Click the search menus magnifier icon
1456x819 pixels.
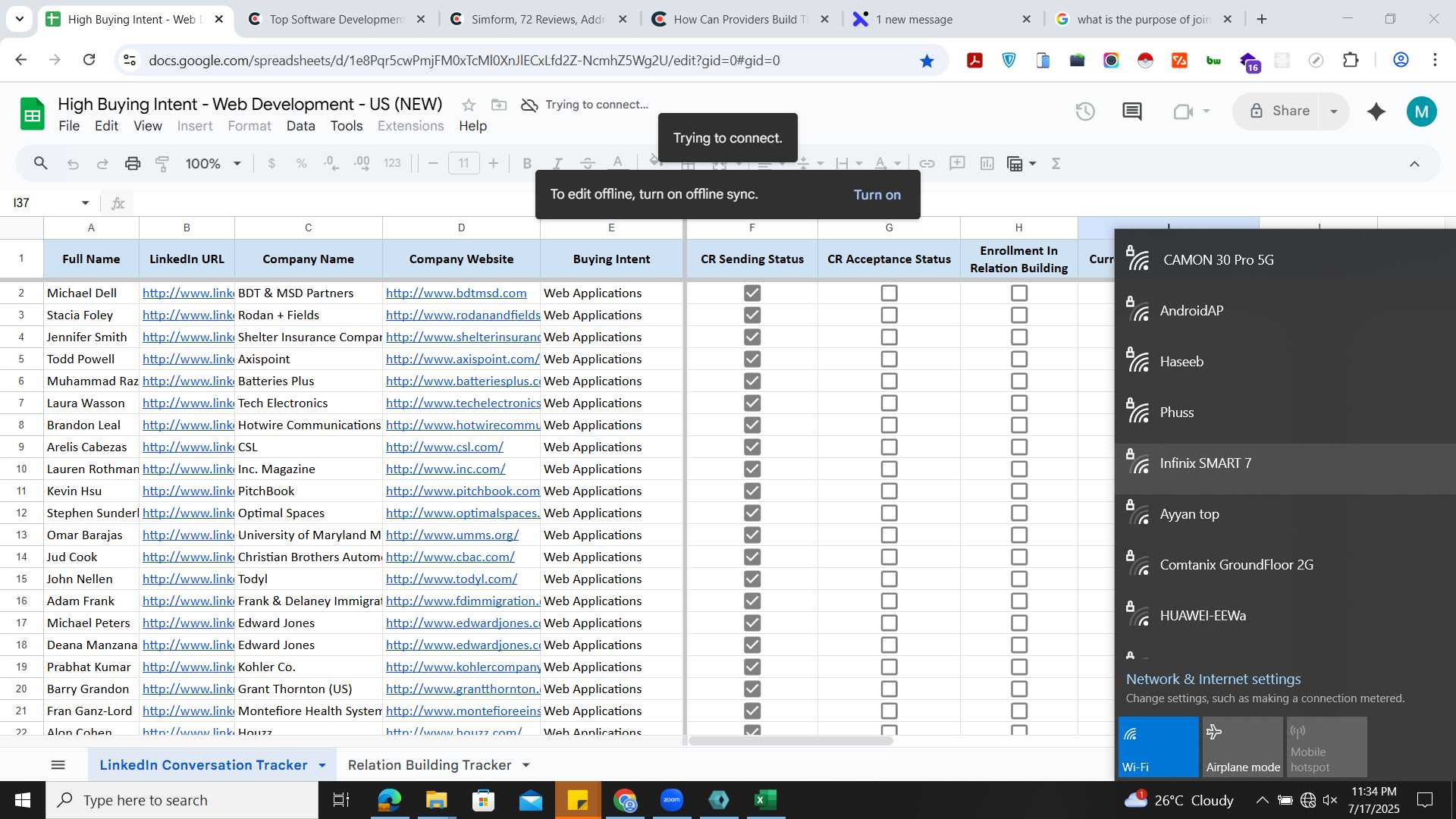point(41,163)
